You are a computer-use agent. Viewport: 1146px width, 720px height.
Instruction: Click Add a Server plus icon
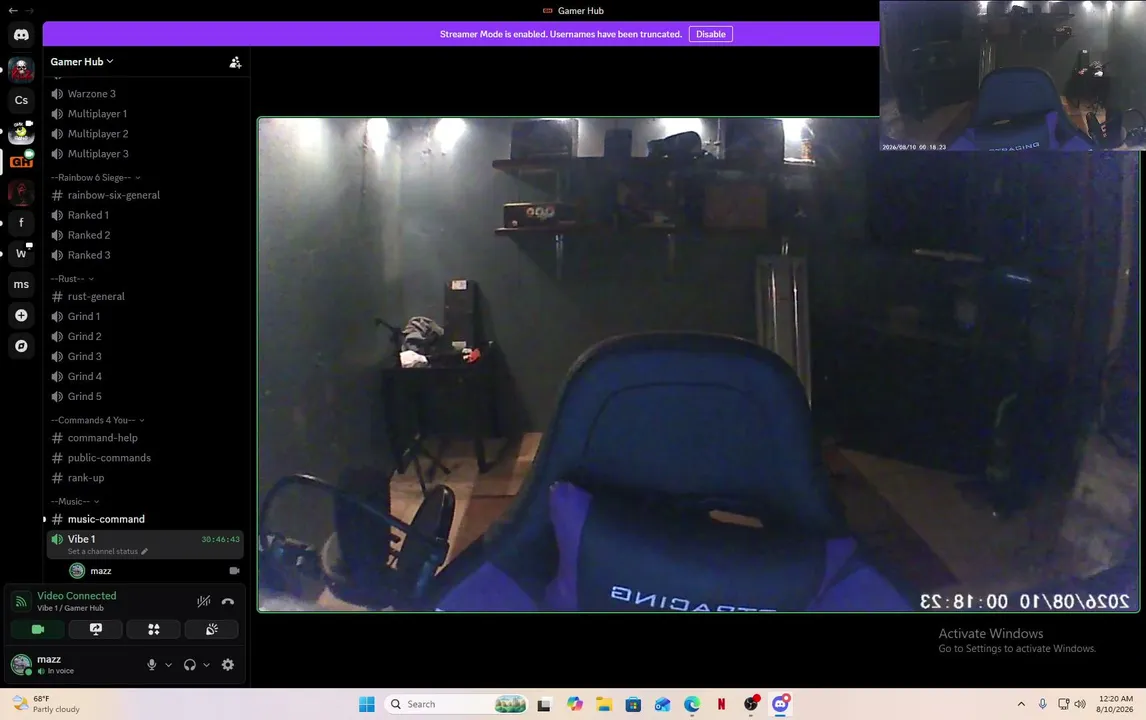tap(21, 315)
